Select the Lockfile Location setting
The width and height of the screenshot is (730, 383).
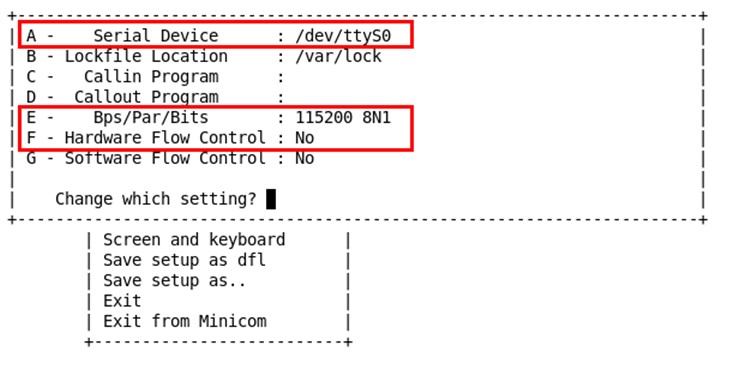204,56
